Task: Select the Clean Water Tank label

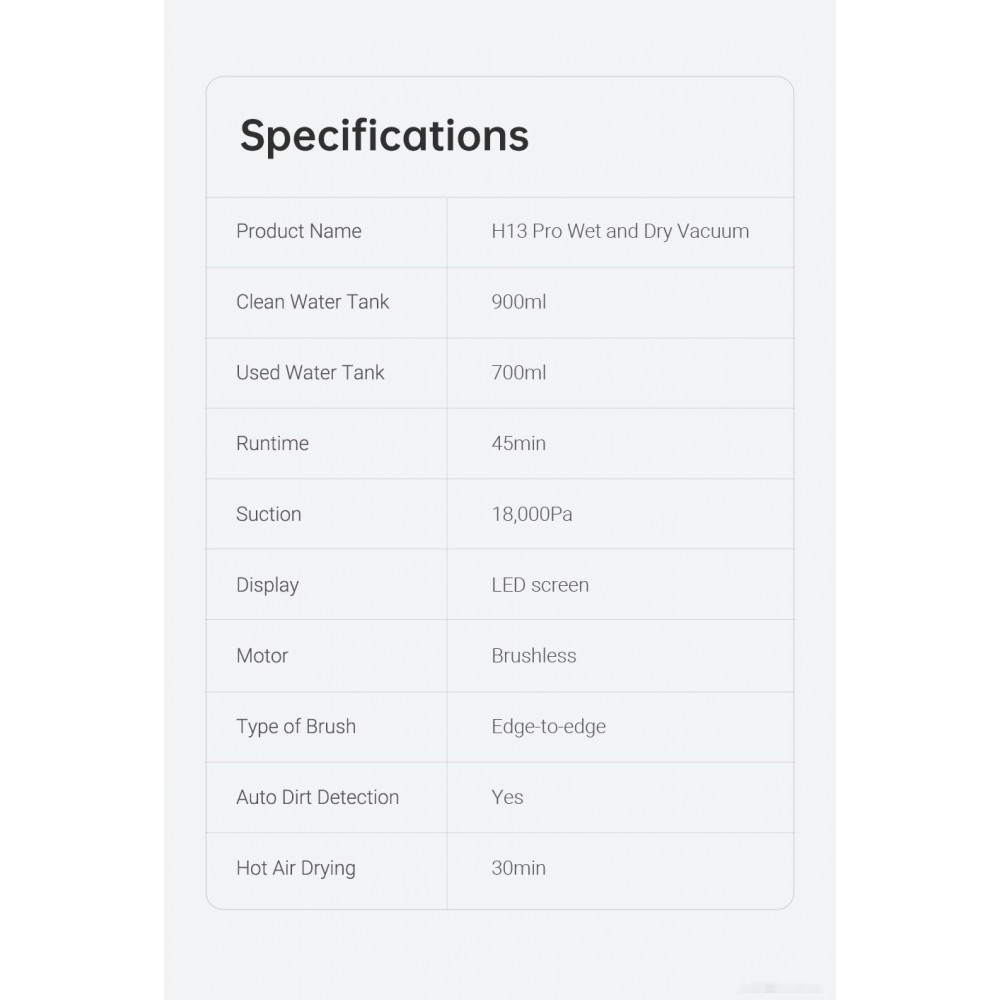Action: (x=313, y=302)
